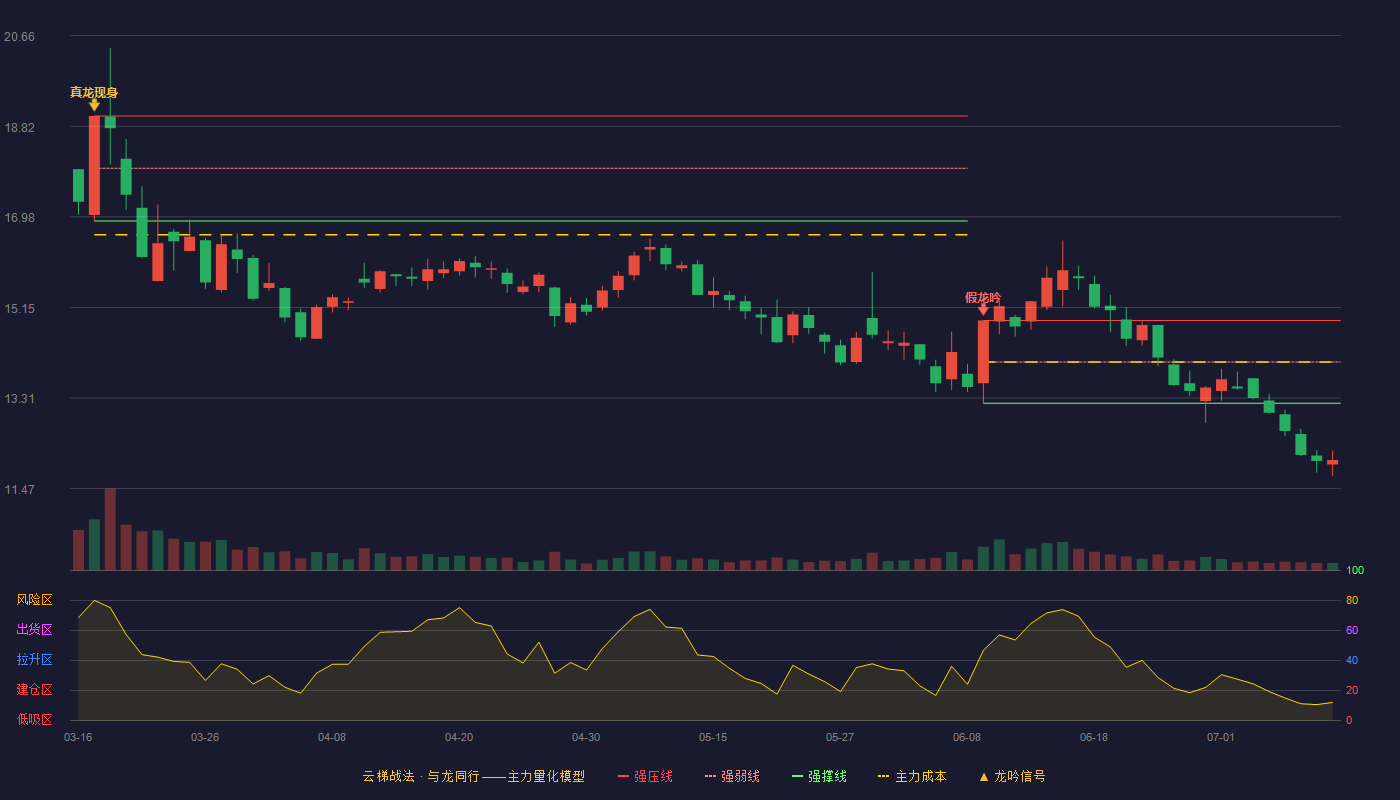Click the 18.82 price axis label

19,128
